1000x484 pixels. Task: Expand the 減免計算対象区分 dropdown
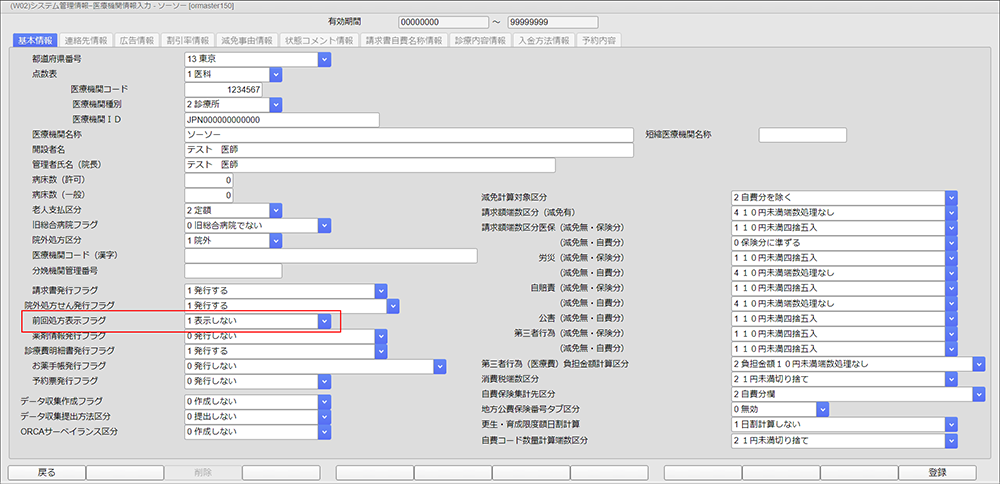coord(951,197)
